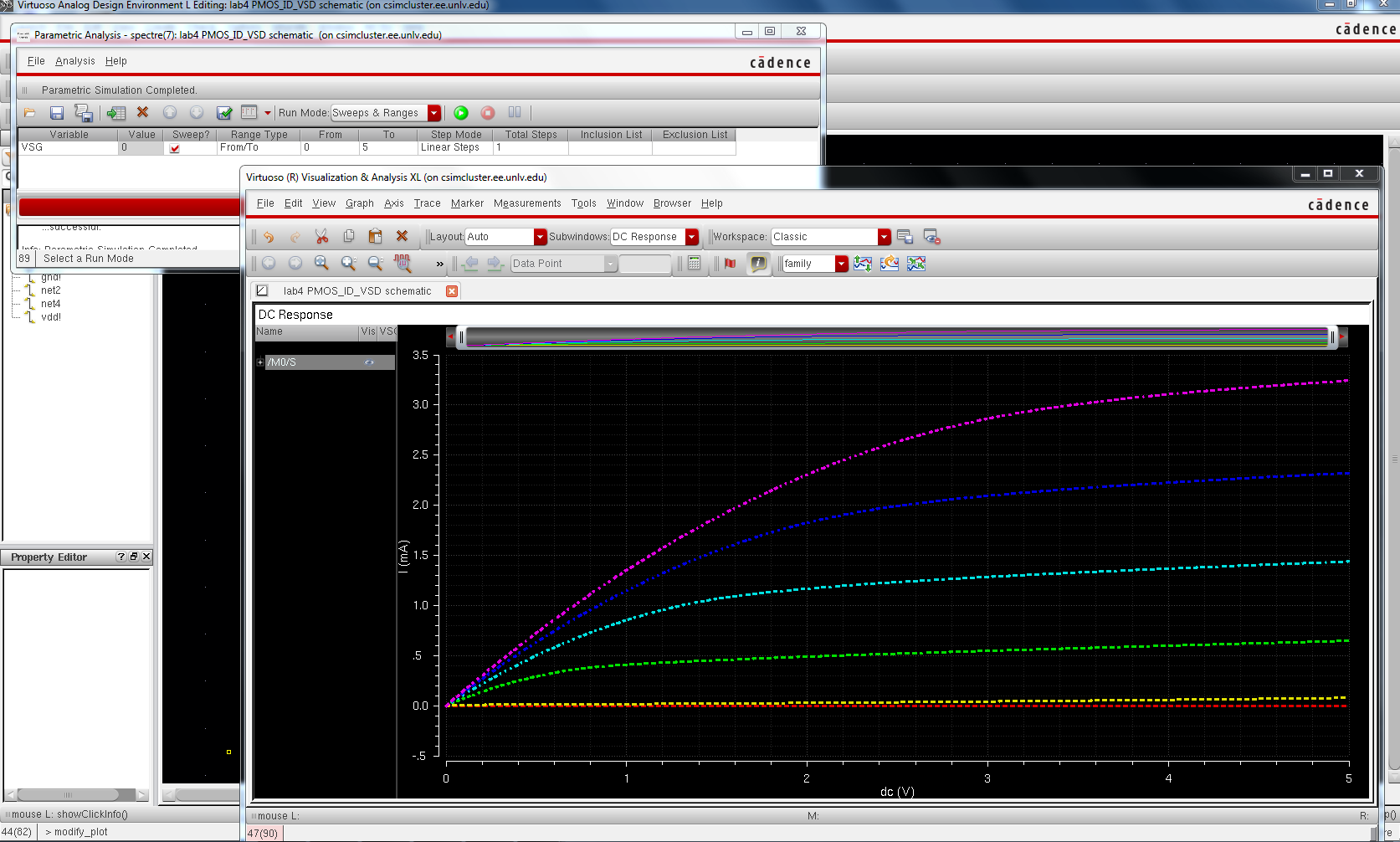Select lab4 PMOS_ID_VSD schematic graph tab

tap(357, 291)
